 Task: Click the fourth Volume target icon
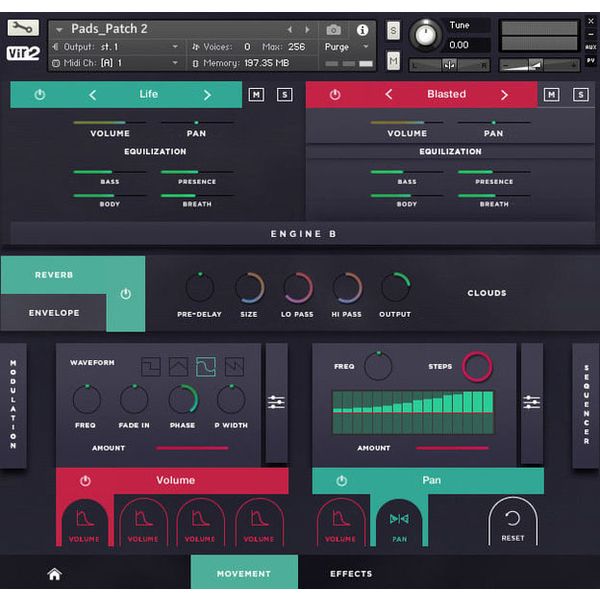click(x=259, y=523)
